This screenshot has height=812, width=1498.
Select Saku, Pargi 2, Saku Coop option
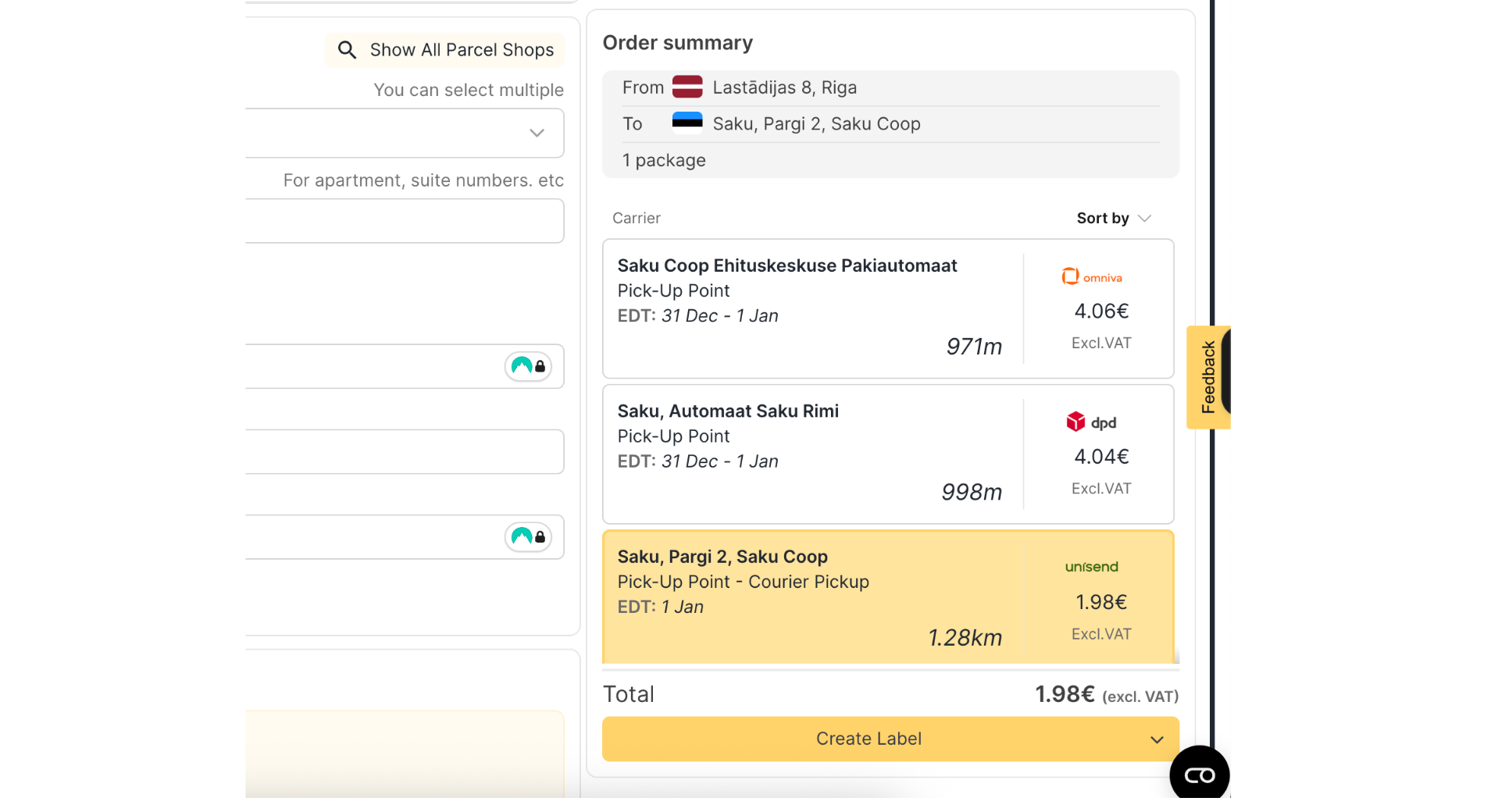click(812, 597)
